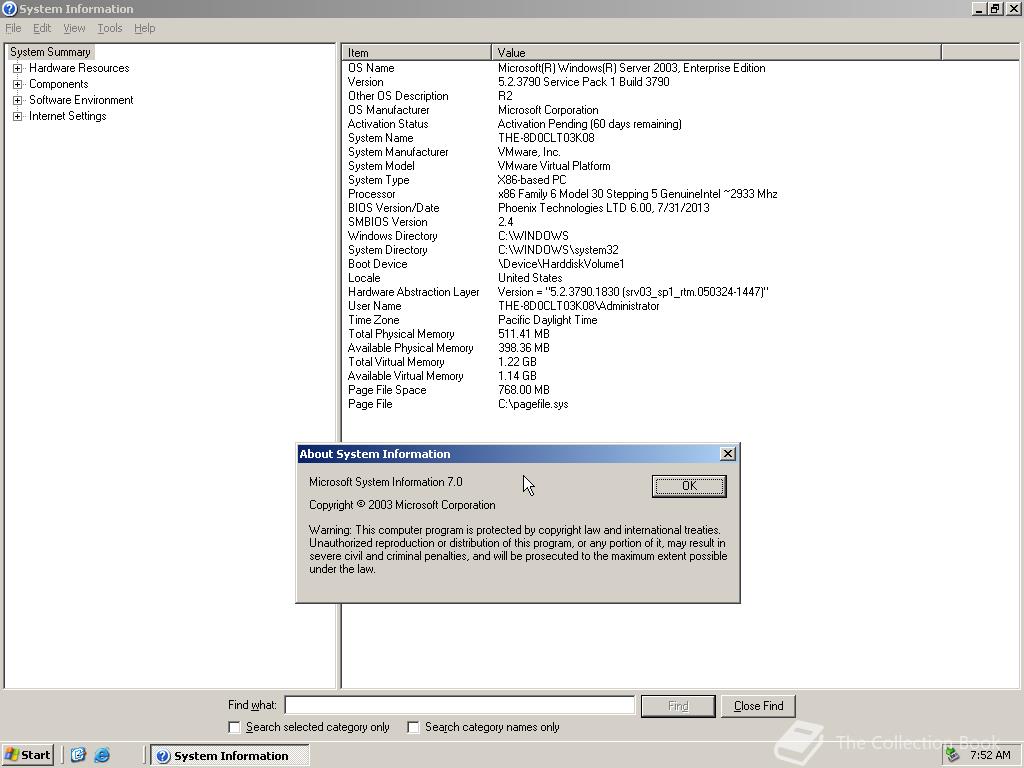Click the VMware Virtual Platform value
Screen dimensions: 1024x768
(x=554, y=166)
